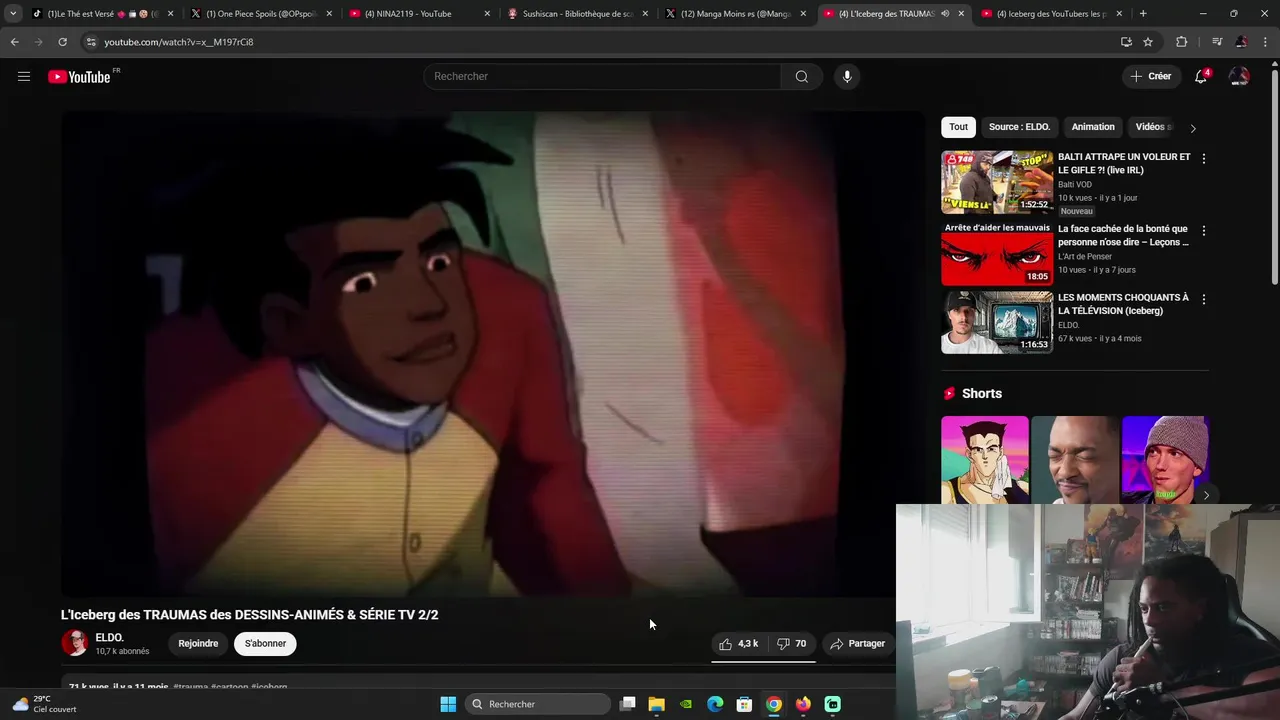
Task: Open LES MOMENTS CHOQUANTS thumbnail
Action: click(997, 322)
